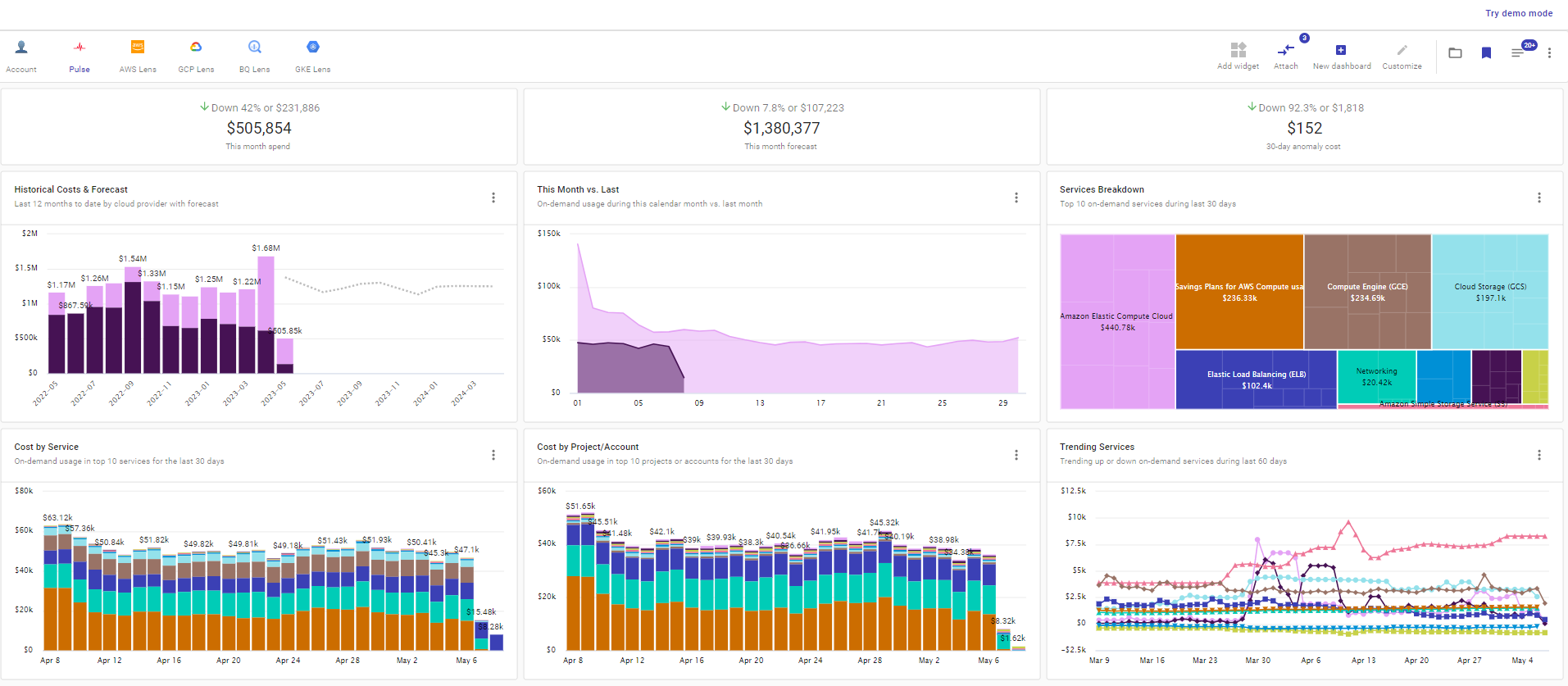Open Historical Costs & Forecast widget menu
1568x686 pixels.
click(x=493, y=198)
